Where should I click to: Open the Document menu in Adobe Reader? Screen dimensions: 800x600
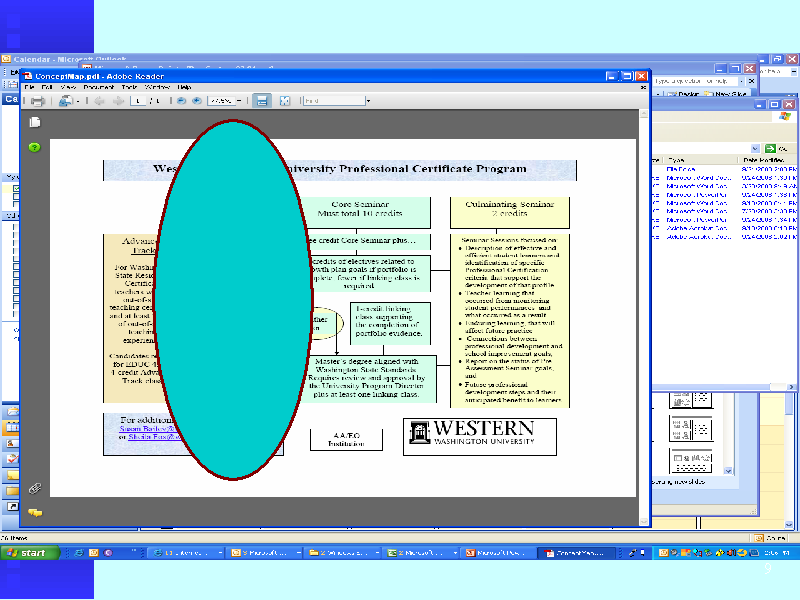click(x=98, y=87)
